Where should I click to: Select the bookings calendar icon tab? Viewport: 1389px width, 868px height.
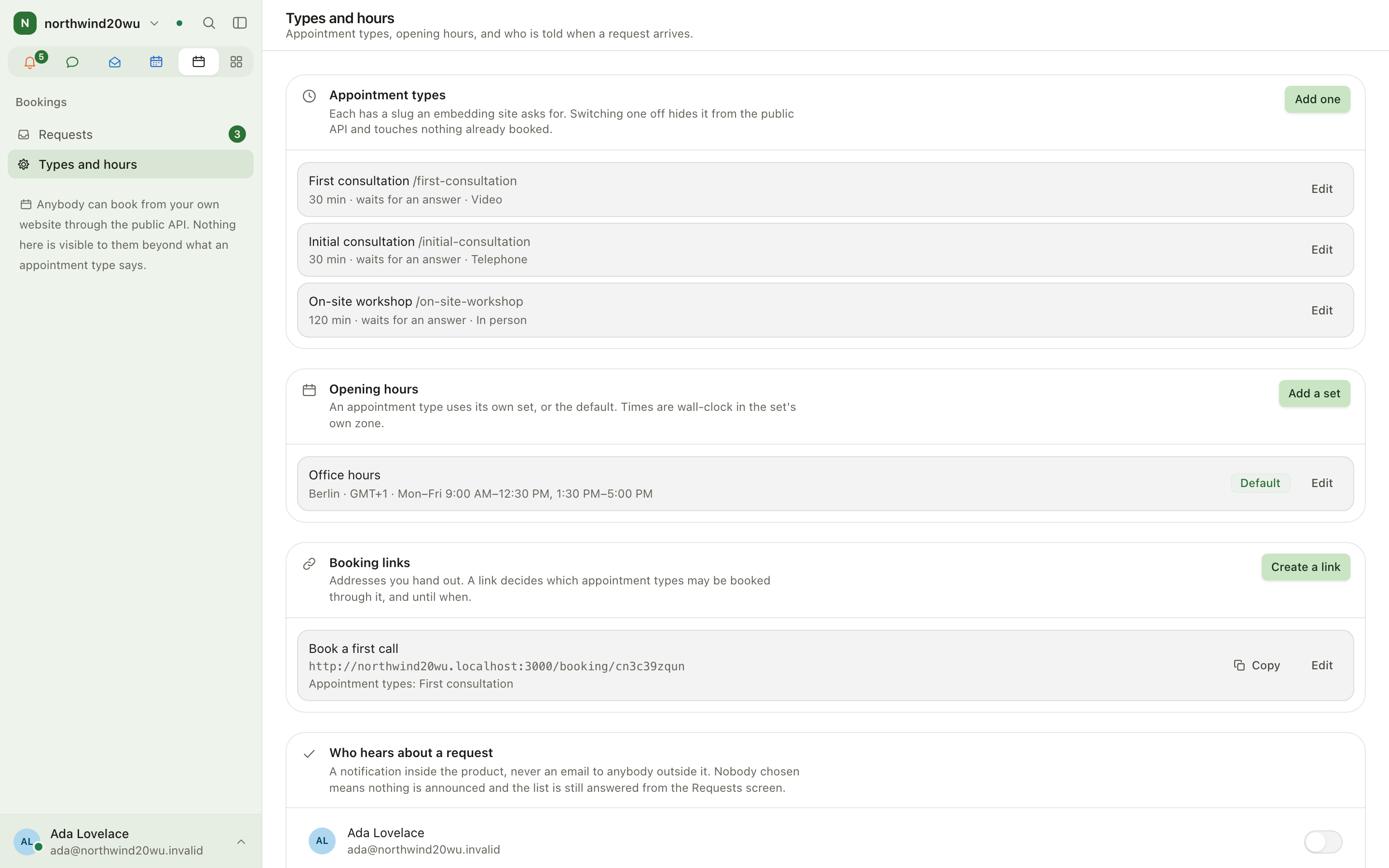199,62
